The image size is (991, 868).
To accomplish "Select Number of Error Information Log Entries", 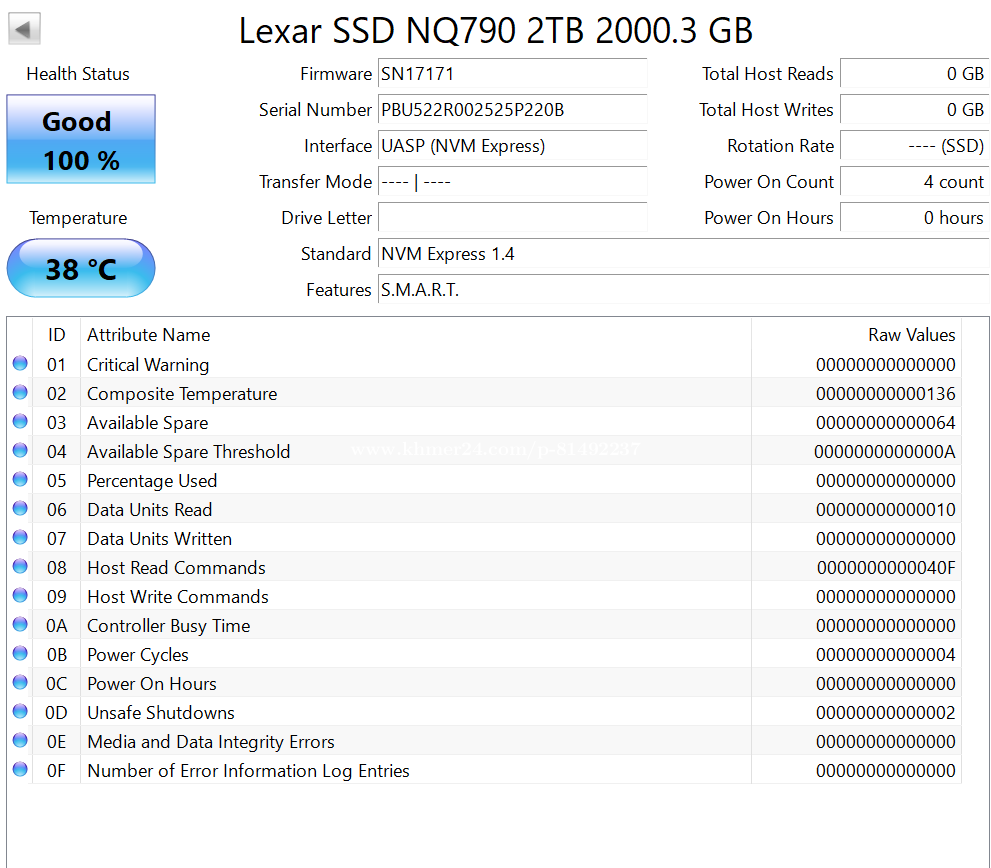I will pyautogui.click(x=248, y=771).
